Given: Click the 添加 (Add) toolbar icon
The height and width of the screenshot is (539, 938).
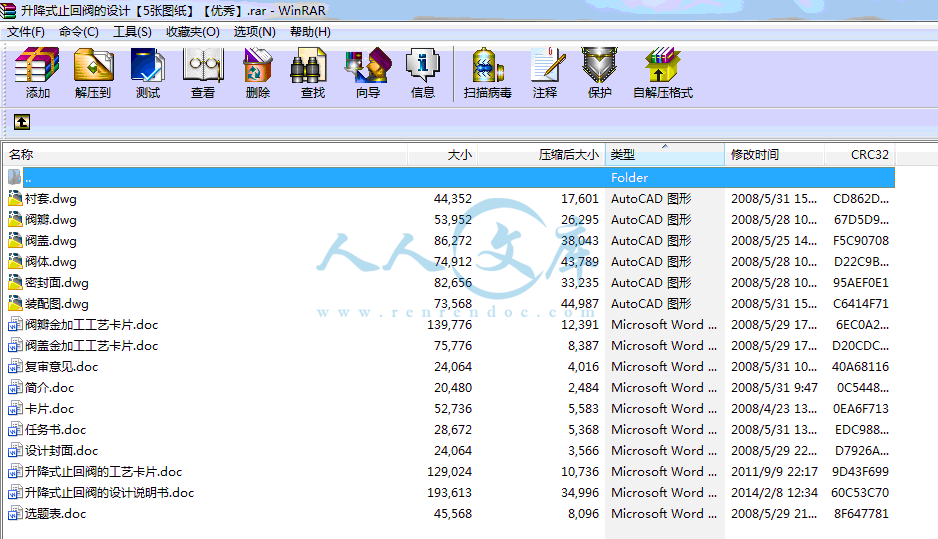Looking at the screenshot, I should tap(37, 65).
